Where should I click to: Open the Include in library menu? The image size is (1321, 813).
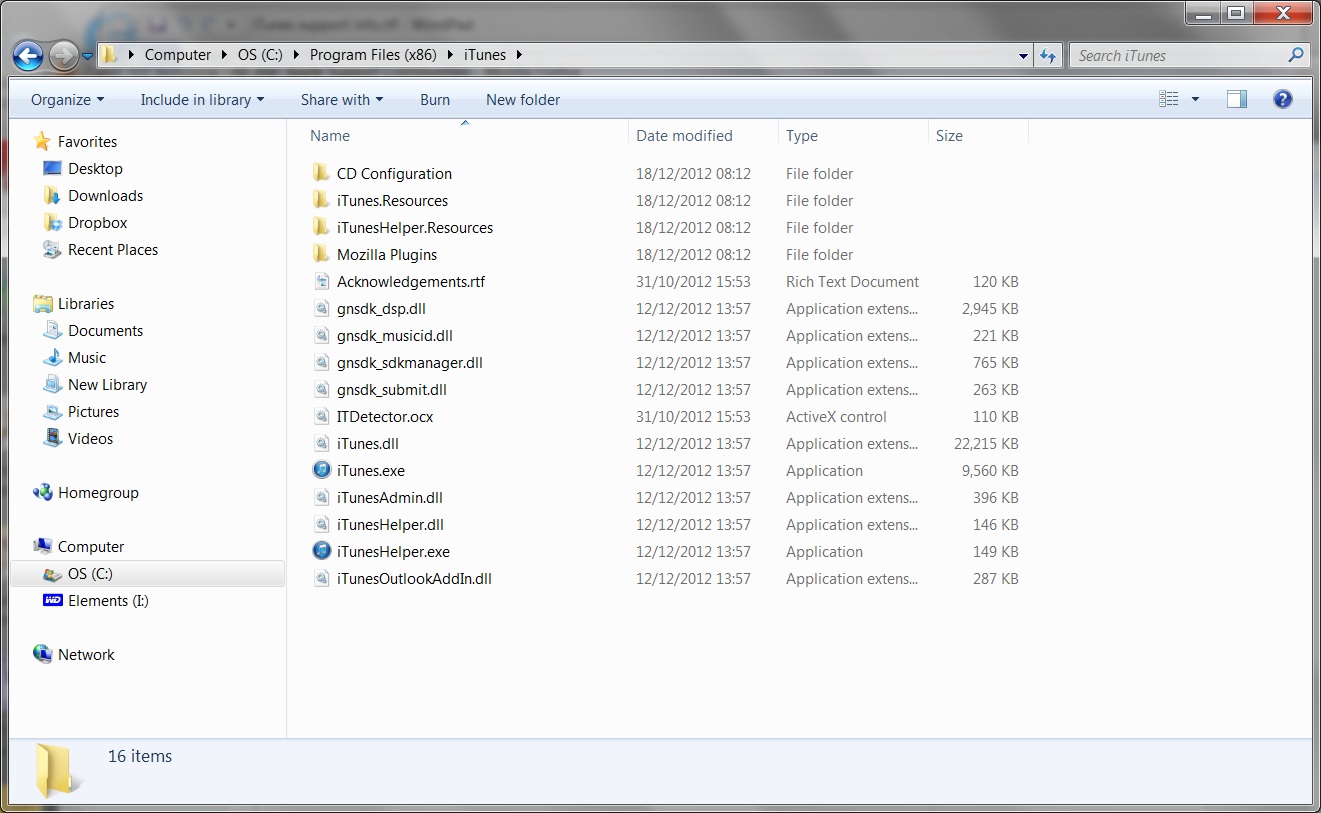click(x=202, y=100)
